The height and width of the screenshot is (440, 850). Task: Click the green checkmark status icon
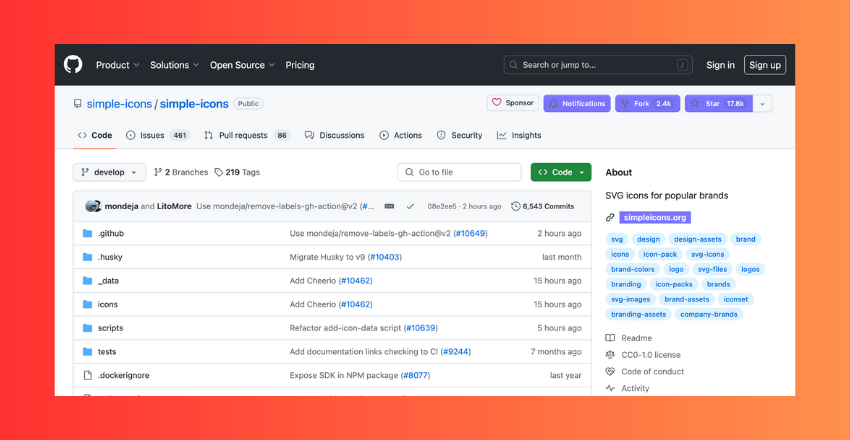click(x=410, y=206)
